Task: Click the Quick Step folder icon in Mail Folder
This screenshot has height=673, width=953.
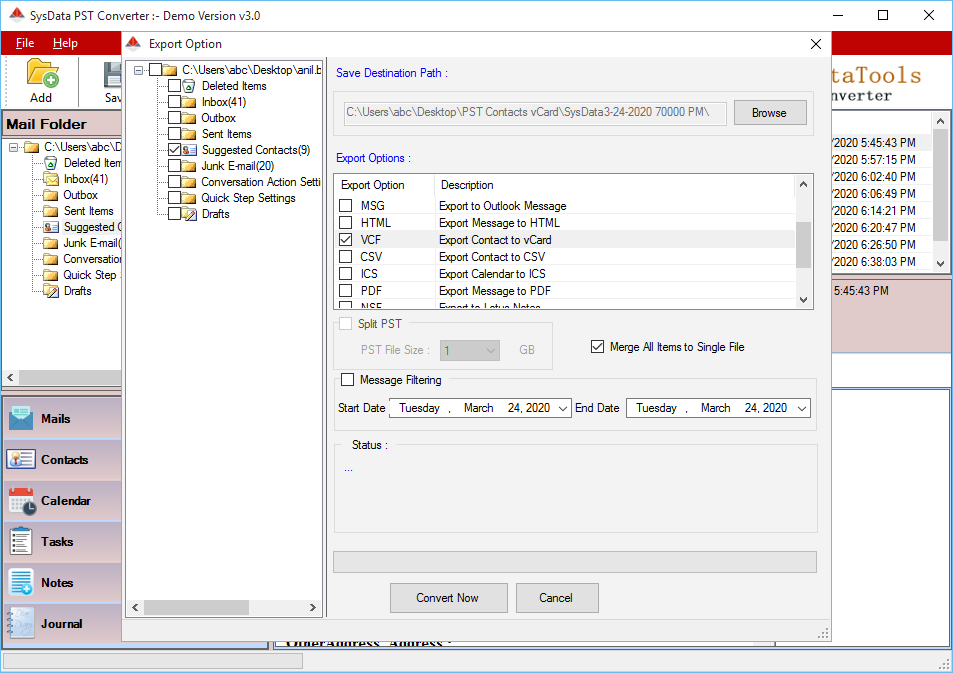Action: [51, 275]
